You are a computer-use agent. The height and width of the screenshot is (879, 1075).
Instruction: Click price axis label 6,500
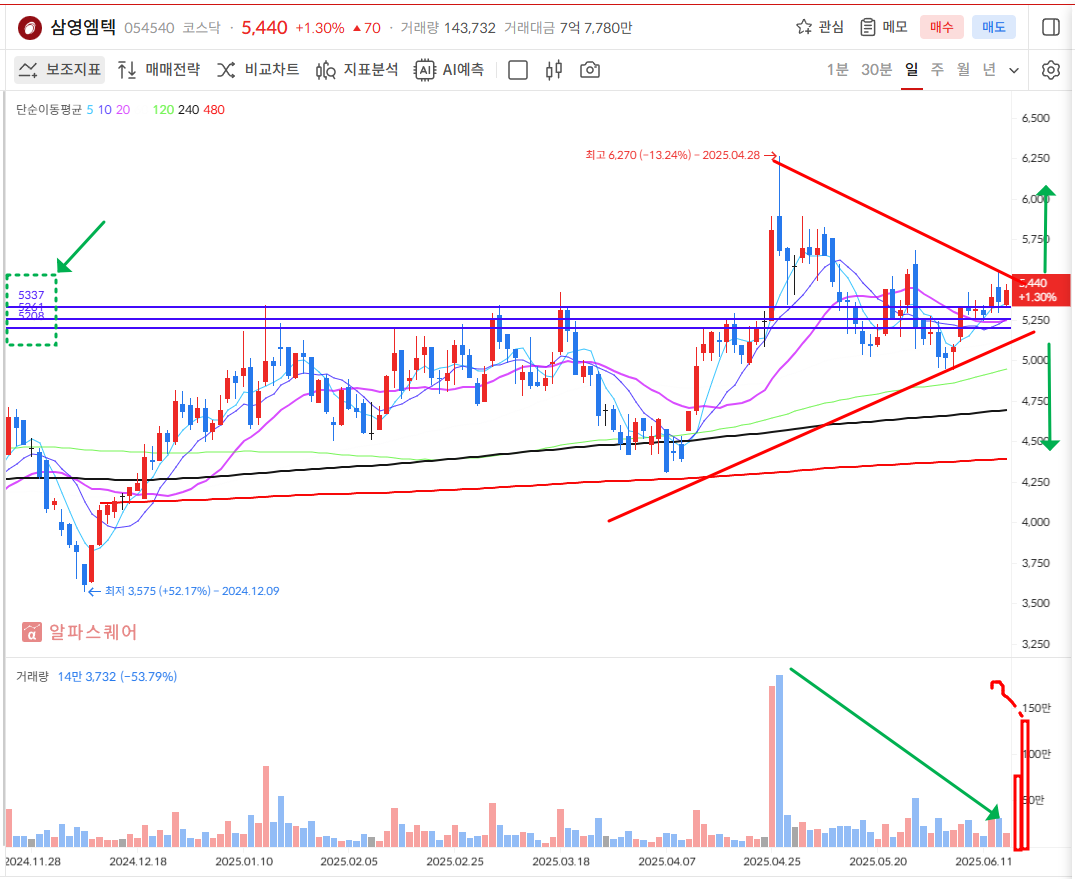coord(1035,118)
